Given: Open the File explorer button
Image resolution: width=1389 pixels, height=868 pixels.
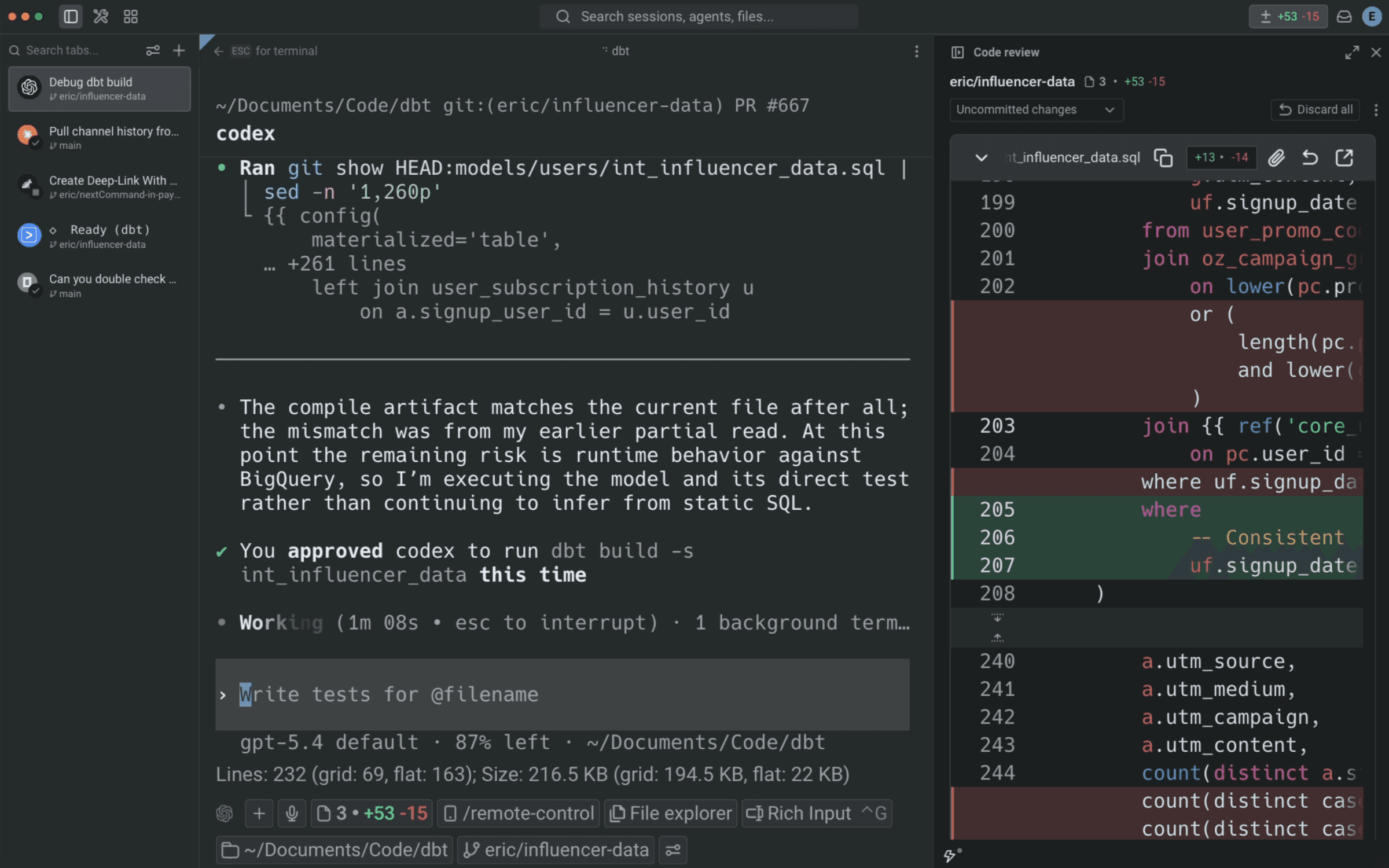Looking at the screenshot, I should [671, 813].
